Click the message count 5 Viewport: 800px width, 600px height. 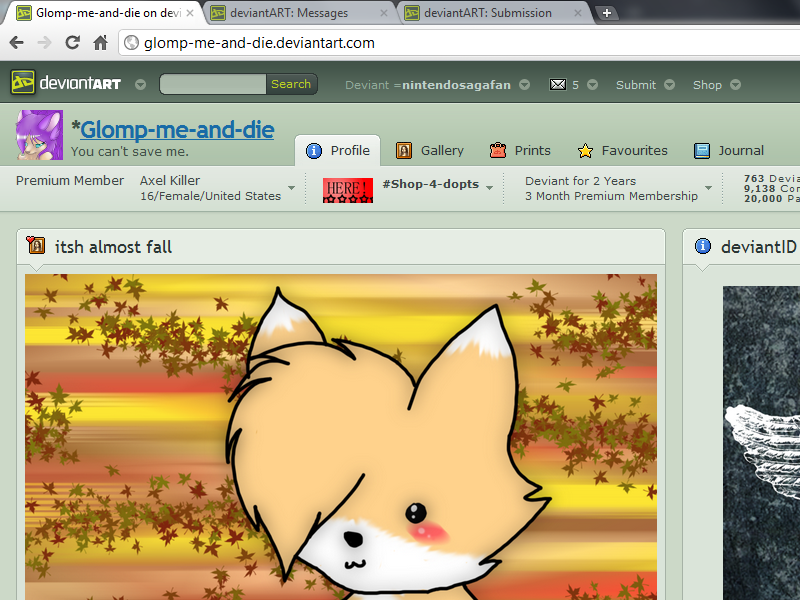click(x=576, y=85)
